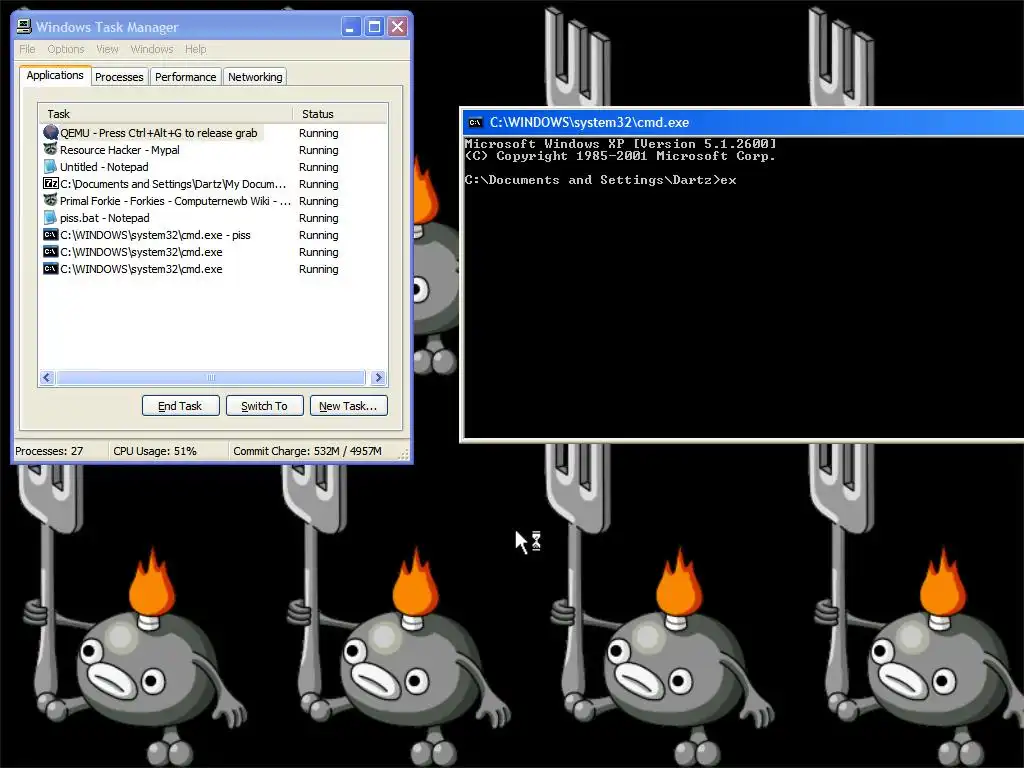Click the Task Manager resize grip
1024x768 pixels.
tap(404, 453)
